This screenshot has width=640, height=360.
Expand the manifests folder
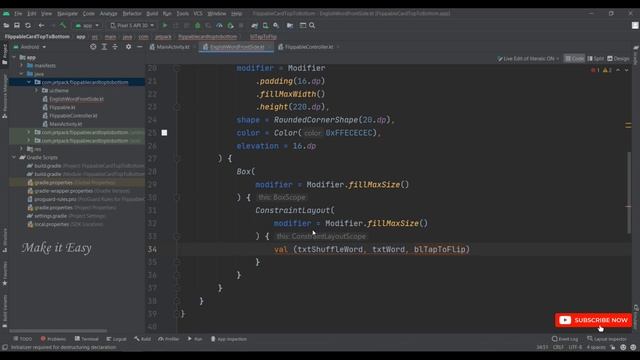click(22, 66)
